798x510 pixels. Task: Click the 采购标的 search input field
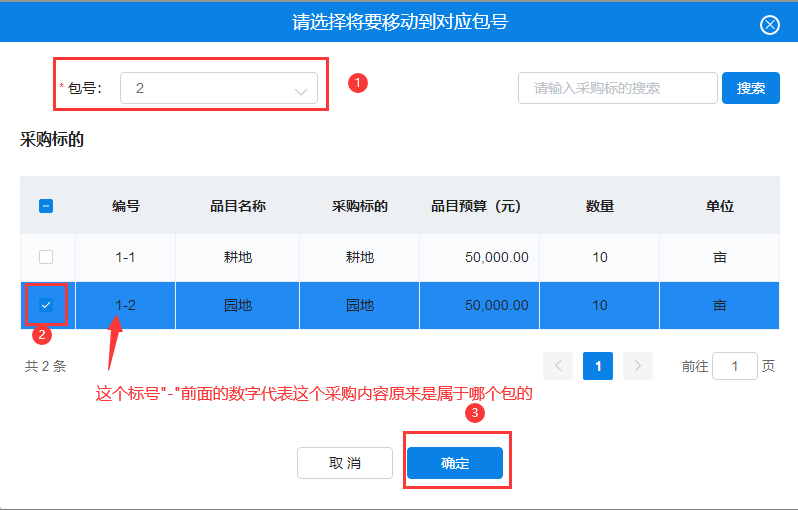(617, 88)
